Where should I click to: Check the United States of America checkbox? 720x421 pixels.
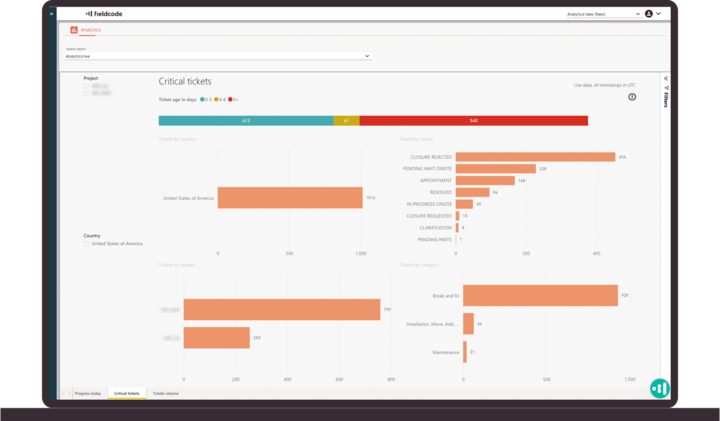point(86,244)
